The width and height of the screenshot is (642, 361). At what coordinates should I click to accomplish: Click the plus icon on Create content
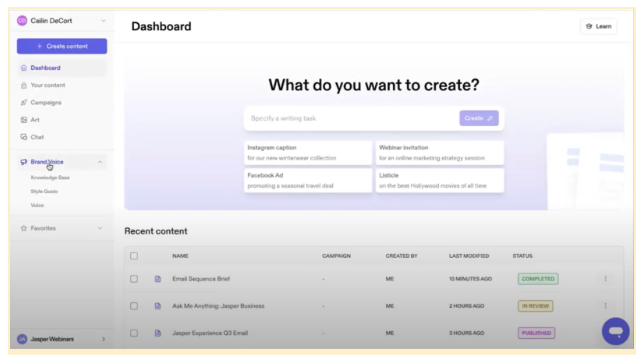tap(39, 46)
